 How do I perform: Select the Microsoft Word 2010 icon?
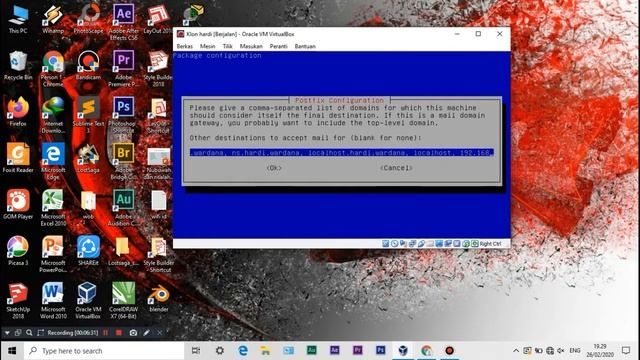coord(53,301)
